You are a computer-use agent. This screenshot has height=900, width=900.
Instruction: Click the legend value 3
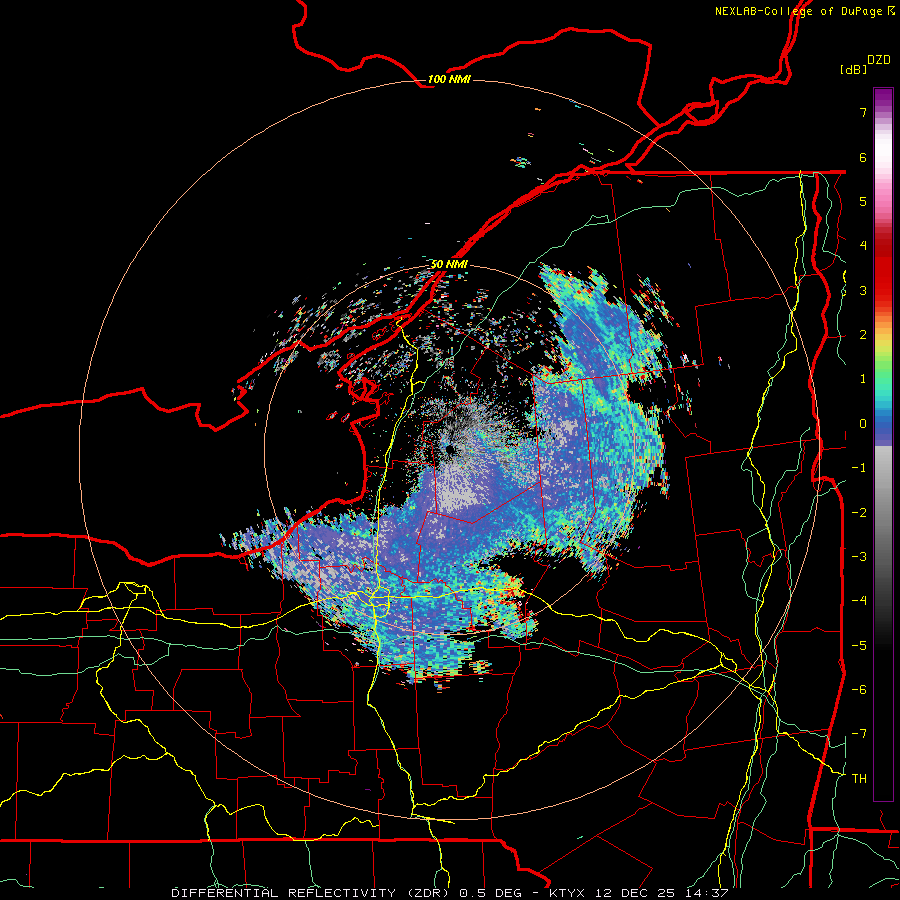pos(863,290)
